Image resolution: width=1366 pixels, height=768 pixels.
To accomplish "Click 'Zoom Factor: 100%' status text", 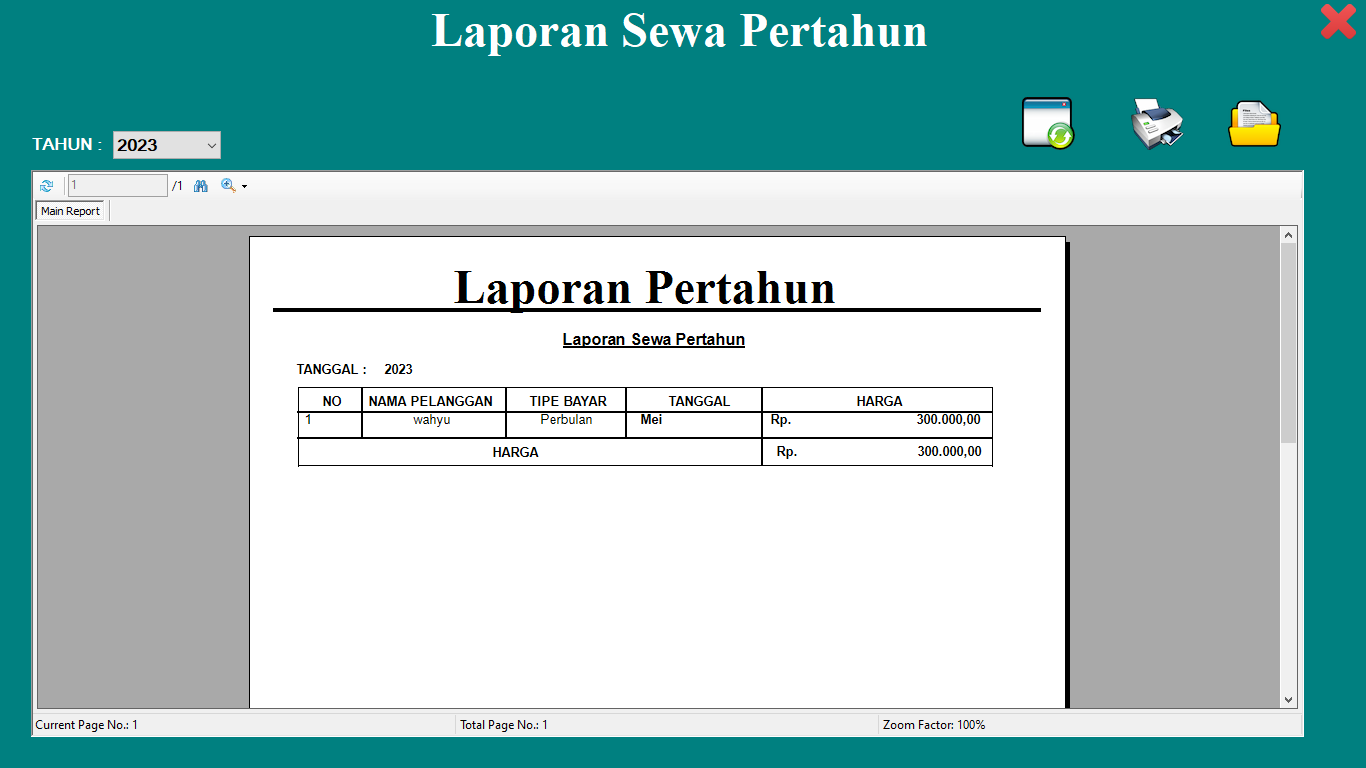I will coord(934,725).
